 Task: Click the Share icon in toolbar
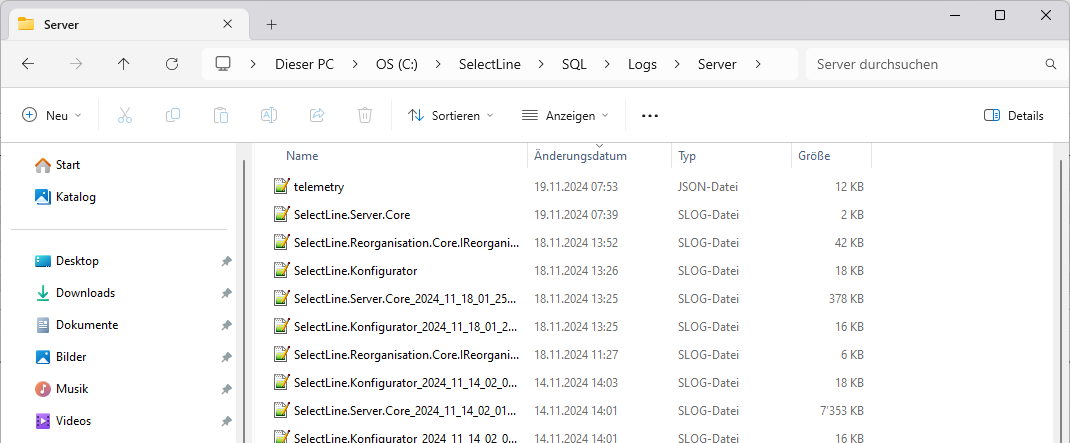[317, 115]
